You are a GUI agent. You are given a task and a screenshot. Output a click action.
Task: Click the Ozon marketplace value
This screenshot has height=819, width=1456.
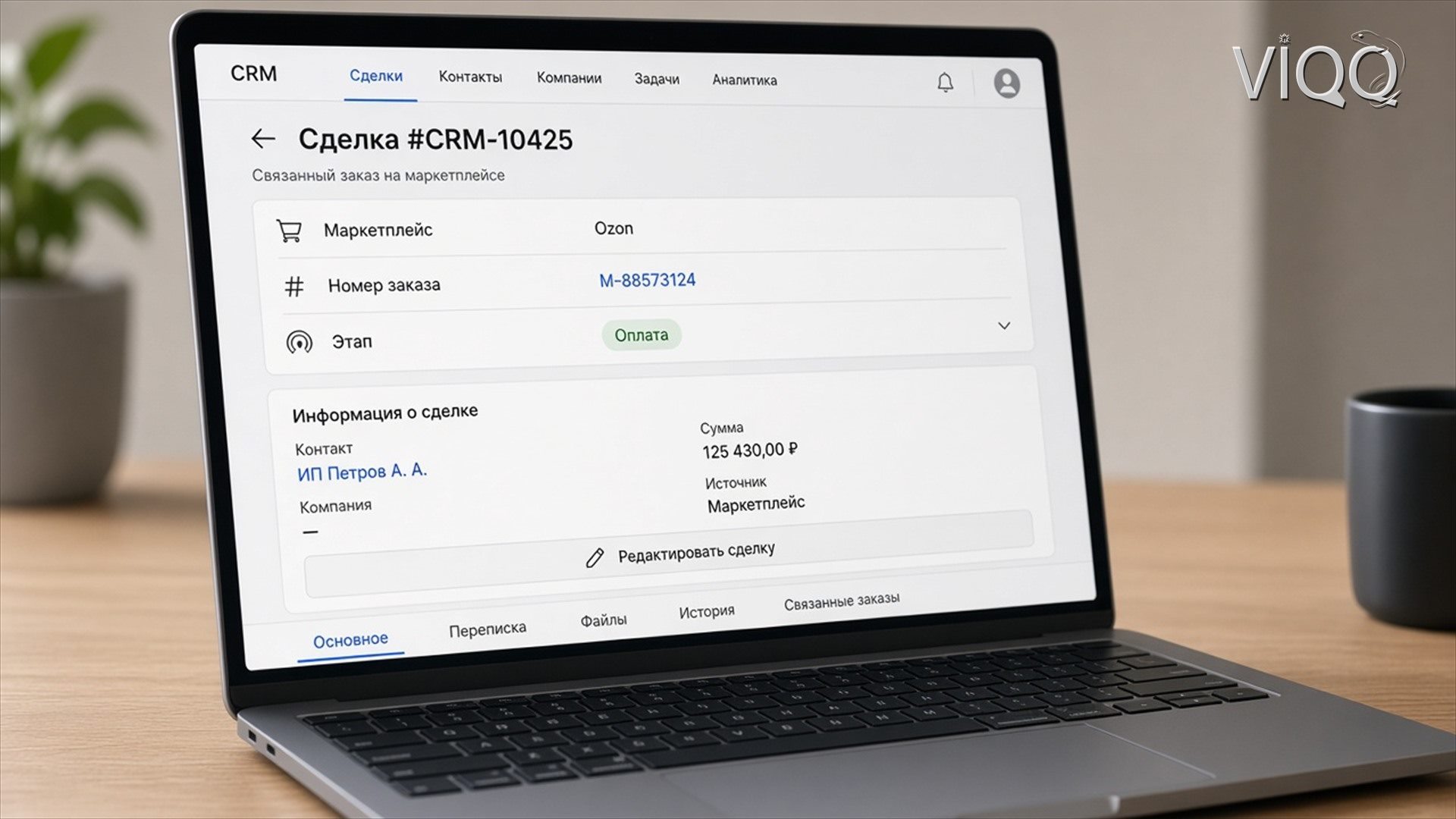[x=613, y=228]
